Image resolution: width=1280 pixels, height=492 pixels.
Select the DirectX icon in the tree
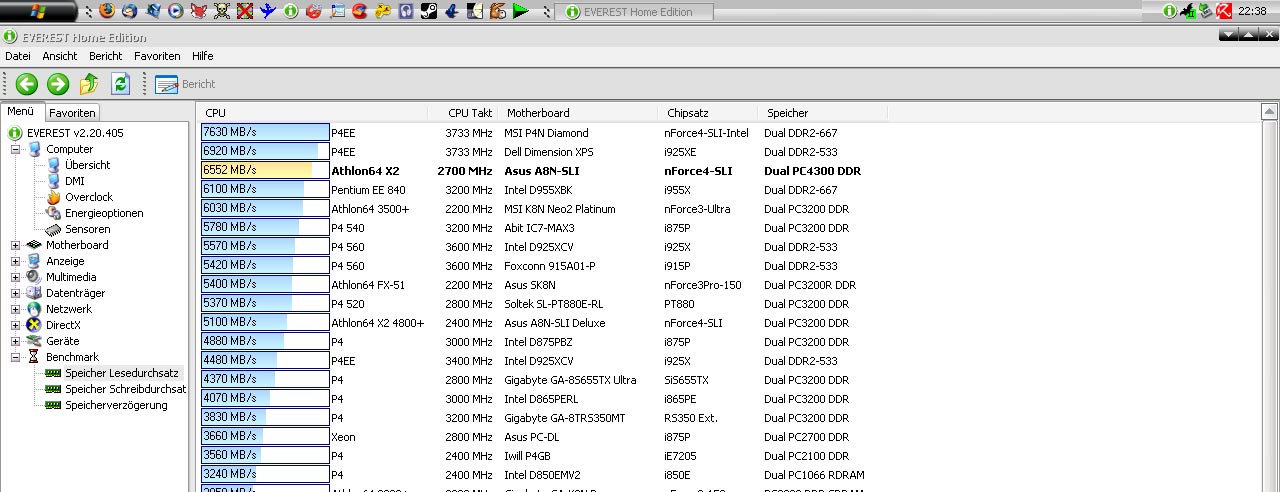tap(35, 325)
